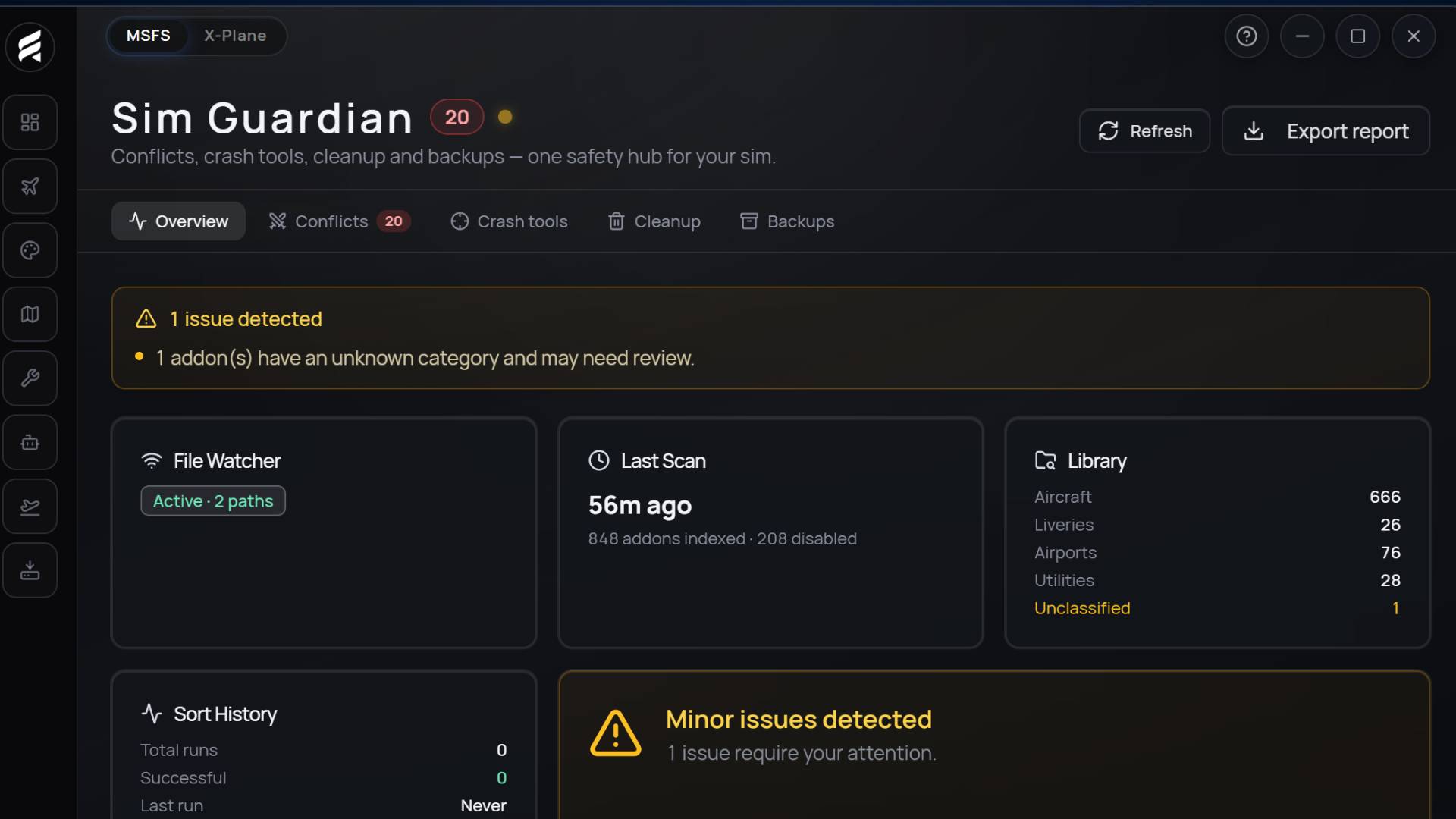Image resolution: width=1456 pixels, height=819 pixels.
Task: Open the Cleanup tab
Action: coord(654,221)
